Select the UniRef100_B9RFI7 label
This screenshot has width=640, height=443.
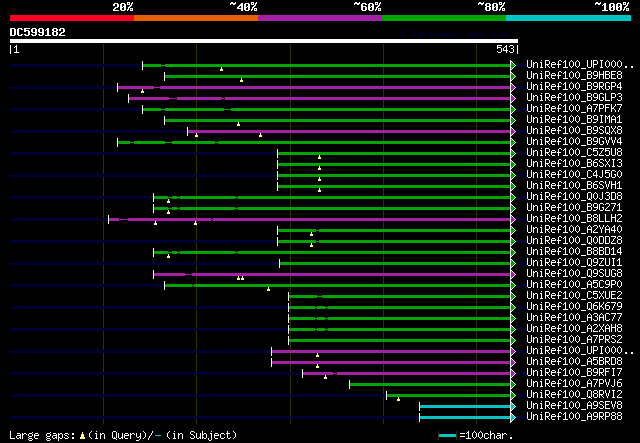[x=574, y=372]
